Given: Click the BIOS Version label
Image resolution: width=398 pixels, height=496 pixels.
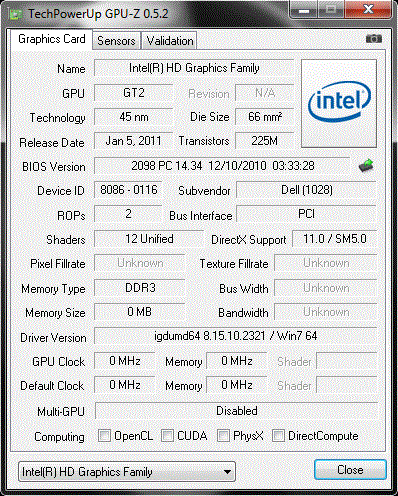Looking at the screenshot, I should tap(54, 167).
